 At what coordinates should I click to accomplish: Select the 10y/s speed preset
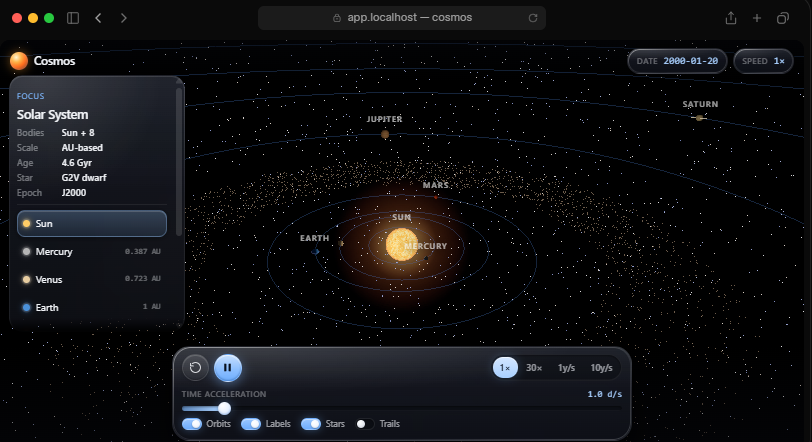coord(601,367)
